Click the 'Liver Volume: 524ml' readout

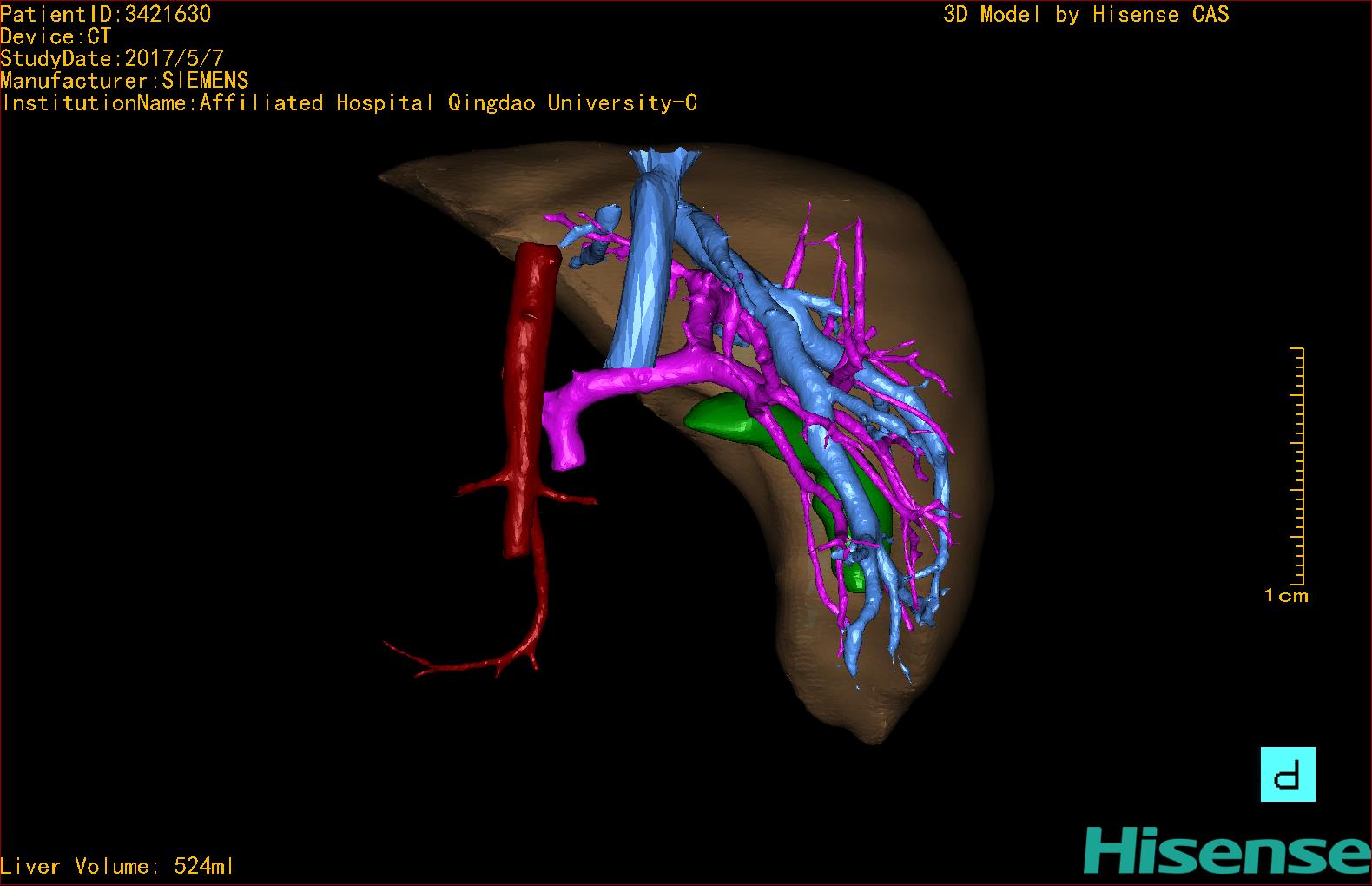click(x=117, y=866)
